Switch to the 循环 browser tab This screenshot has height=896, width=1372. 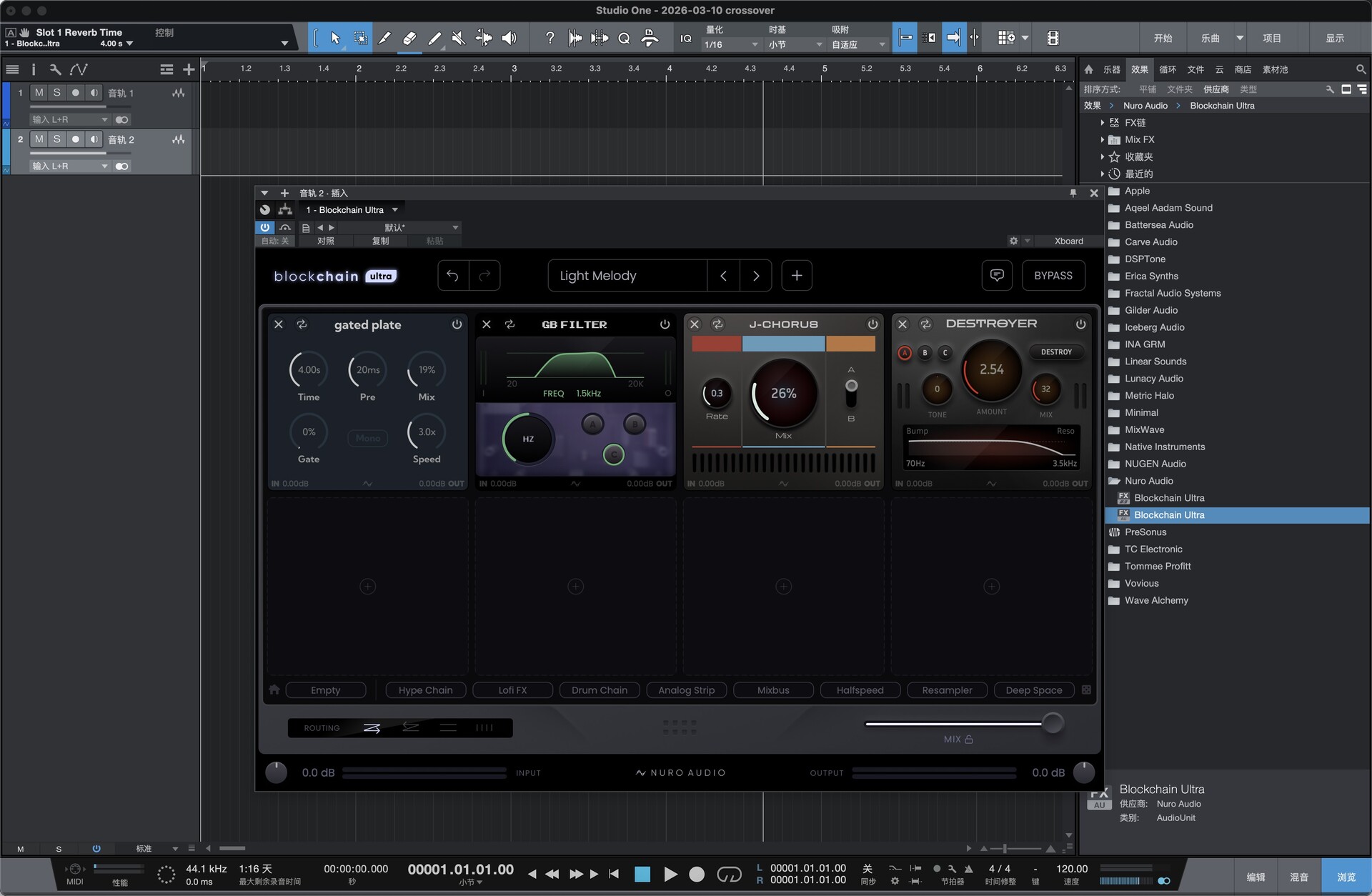[1167, 69]
